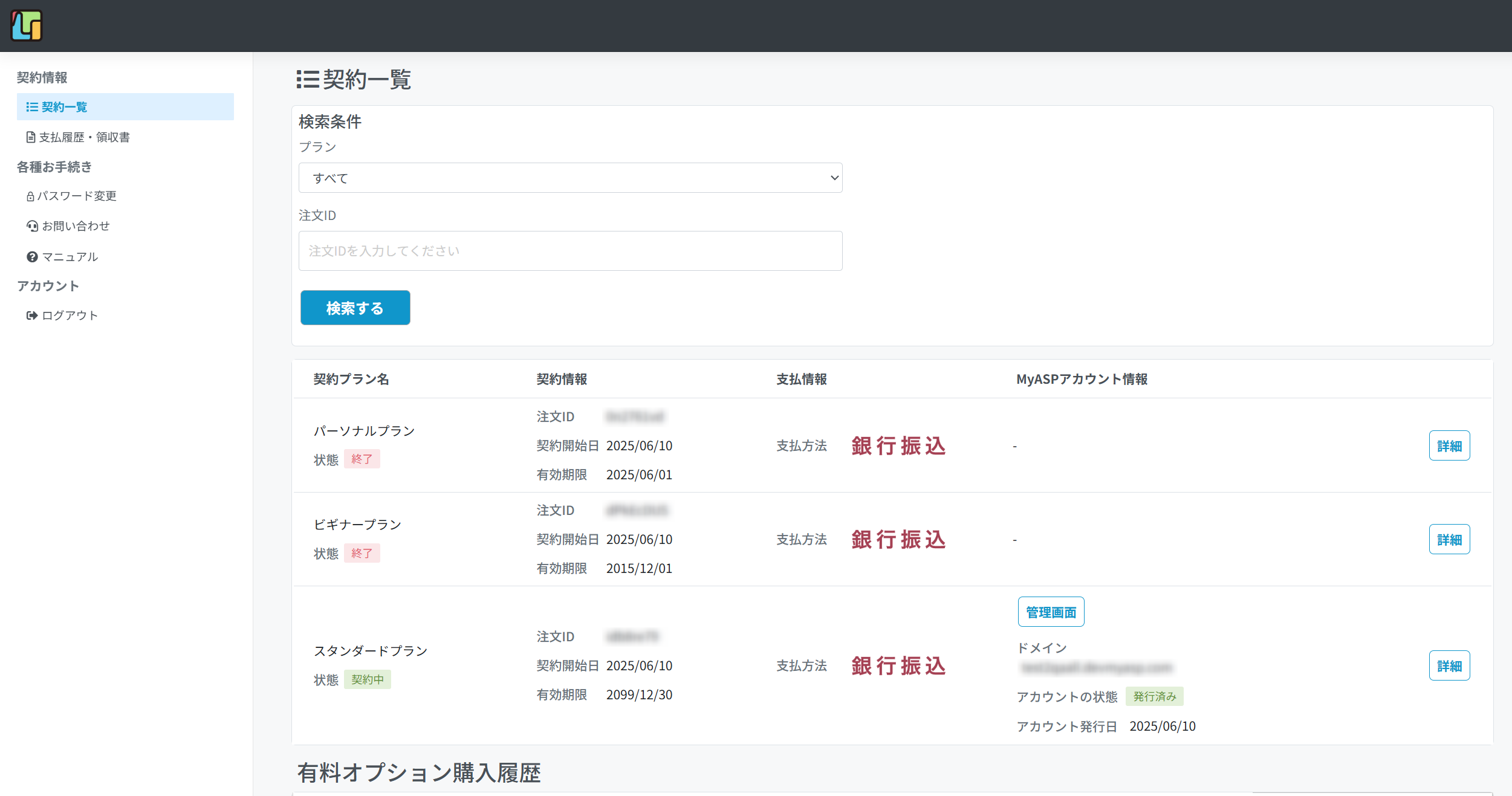Click the headset icon for お問い合わせ
The height and width of the screenshot is (796, 1512).
point(32,226)
